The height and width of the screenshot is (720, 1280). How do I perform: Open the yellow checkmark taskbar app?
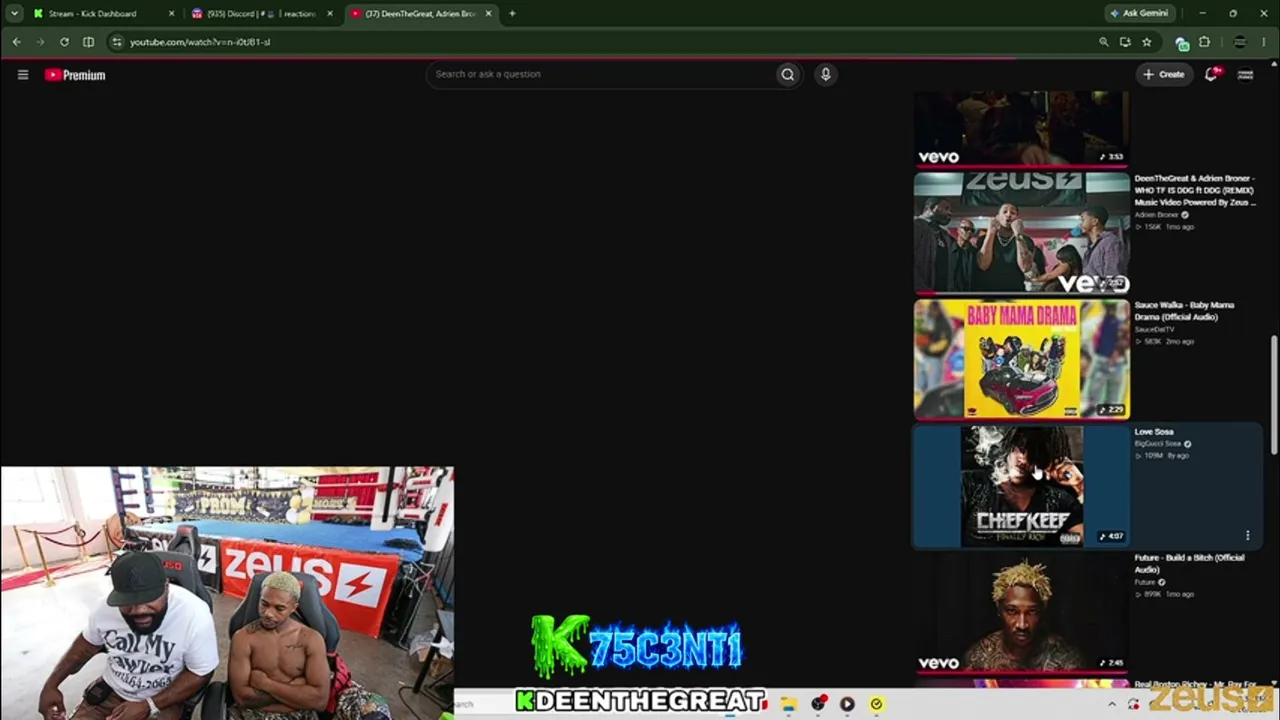(x=876, y=704)
